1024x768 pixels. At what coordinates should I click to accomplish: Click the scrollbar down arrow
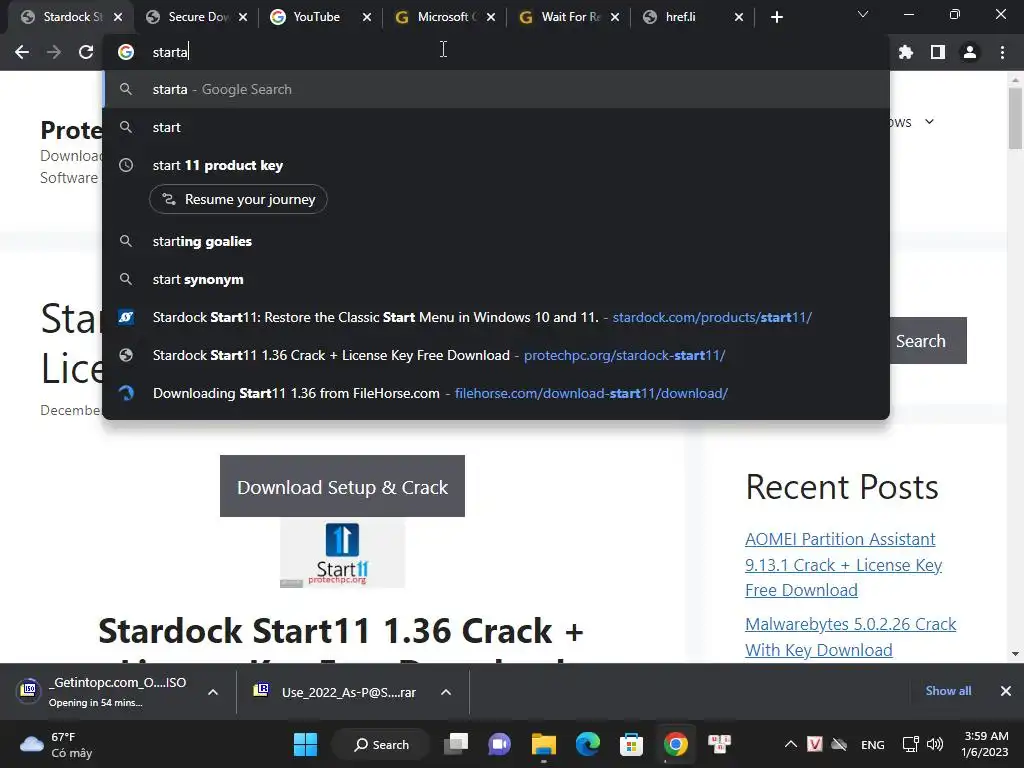coord(1015,654)
